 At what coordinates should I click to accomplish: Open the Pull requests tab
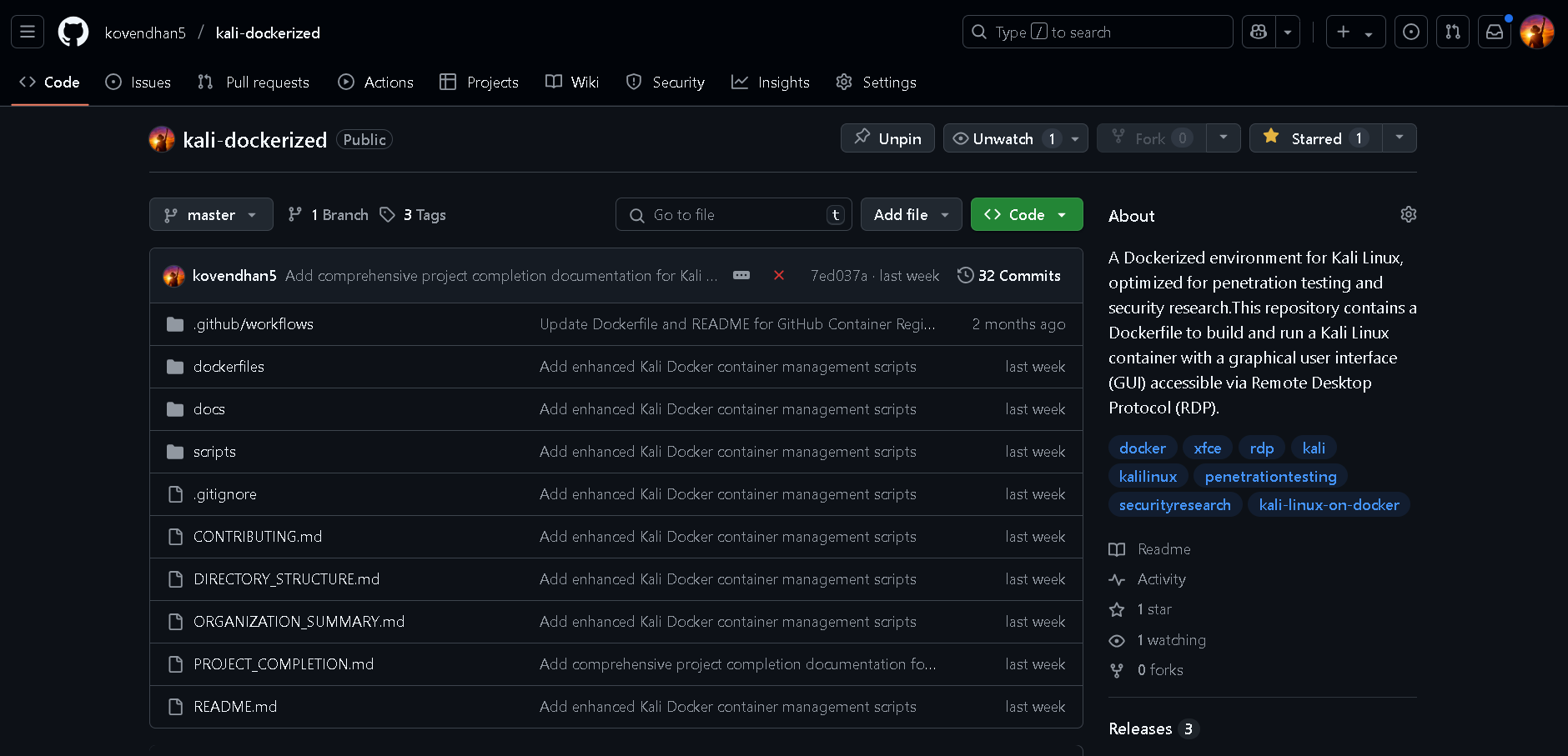click(x=254, y=82)
